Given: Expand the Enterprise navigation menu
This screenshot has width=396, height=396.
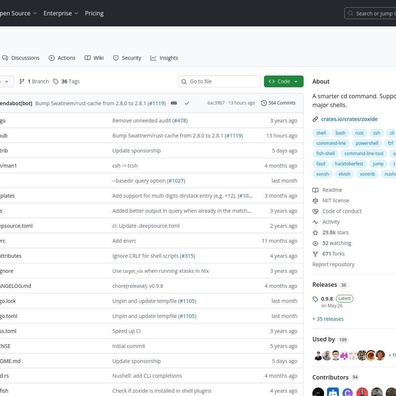Looking at the screenshot, I should tap(61, 13).
